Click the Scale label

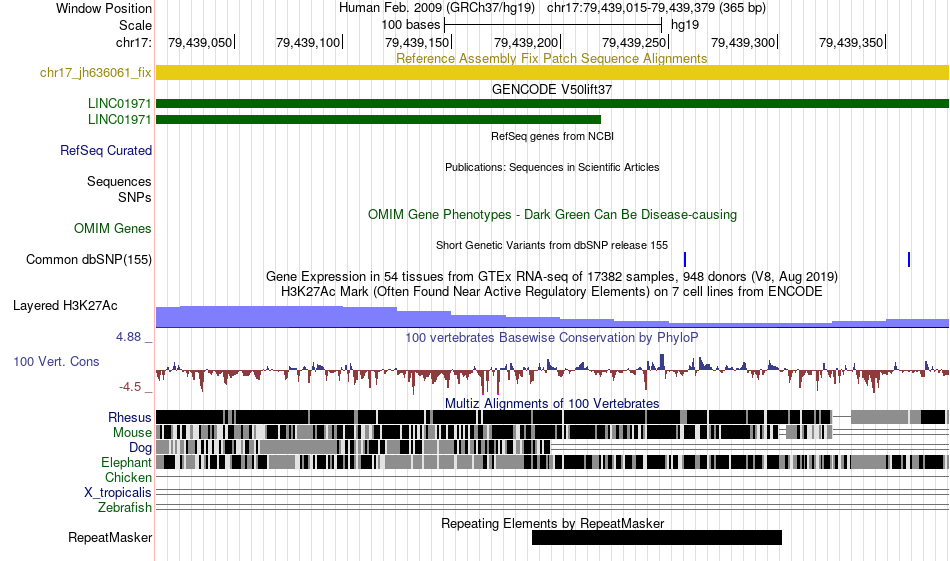click(x=135, y=25)
